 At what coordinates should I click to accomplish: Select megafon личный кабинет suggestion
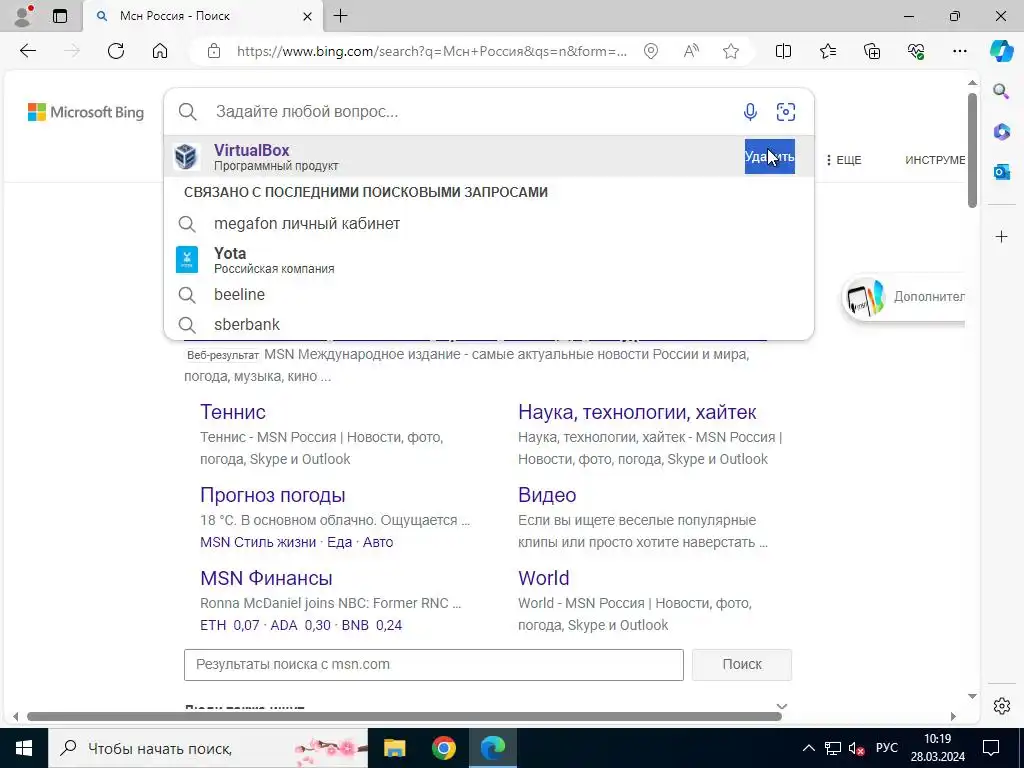coord(488,223)
